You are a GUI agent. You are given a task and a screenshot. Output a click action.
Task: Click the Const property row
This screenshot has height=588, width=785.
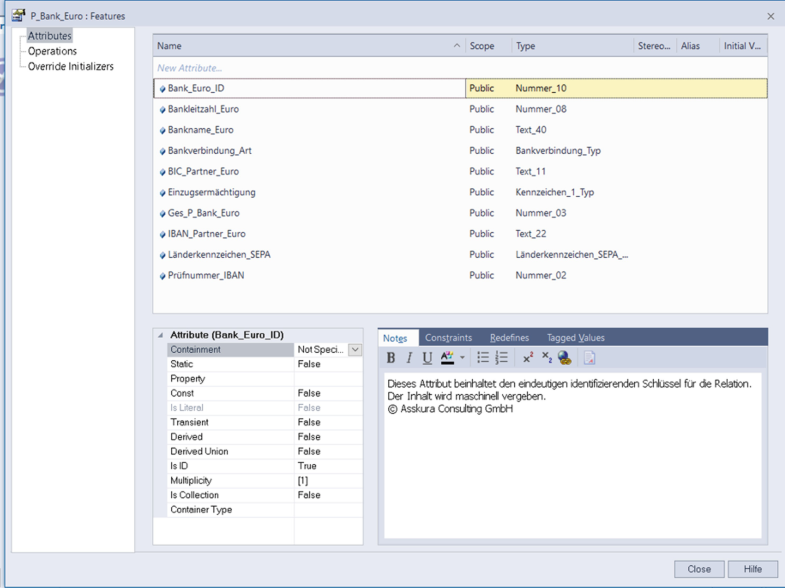pyautogui.click(x=265, y=393)
